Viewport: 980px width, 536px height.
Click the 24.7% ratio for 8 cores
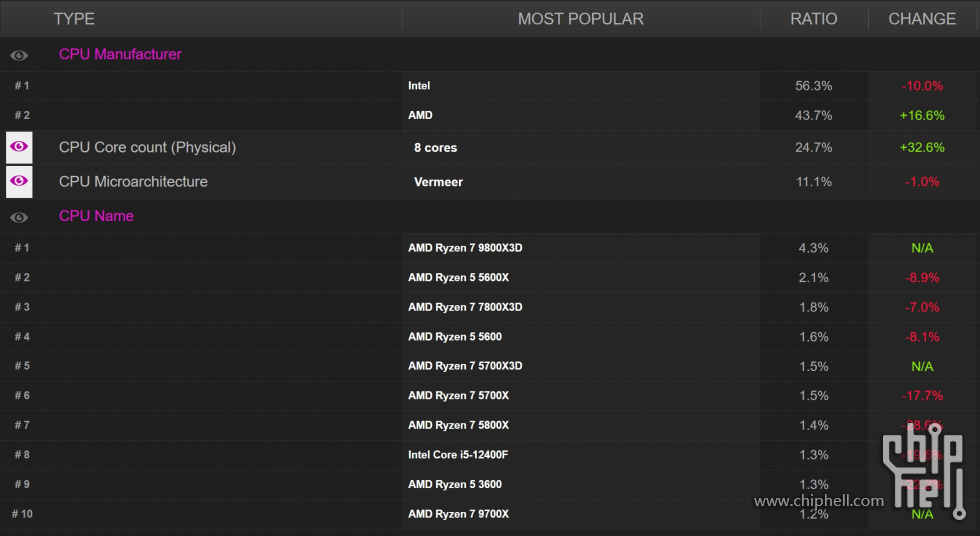(x=814, y=147)
